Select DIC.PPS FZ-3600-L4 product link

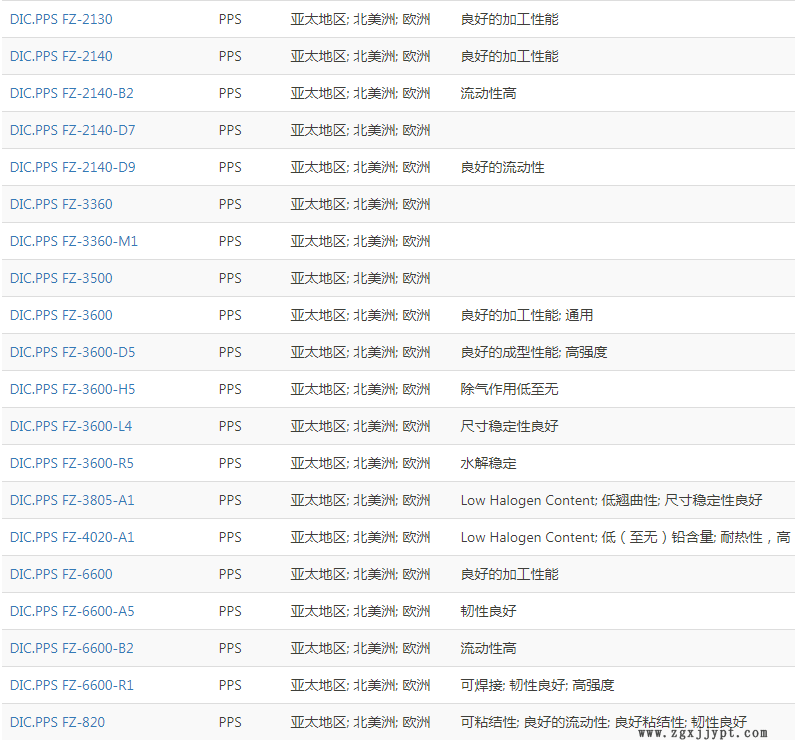point(71,426)
